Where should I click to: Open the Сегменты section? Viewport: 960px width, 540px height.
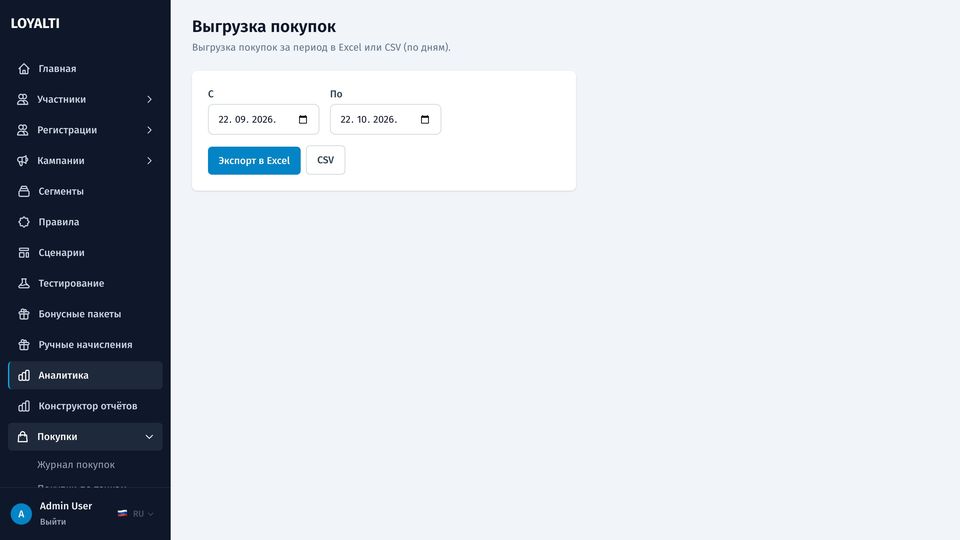click(85, 191)
